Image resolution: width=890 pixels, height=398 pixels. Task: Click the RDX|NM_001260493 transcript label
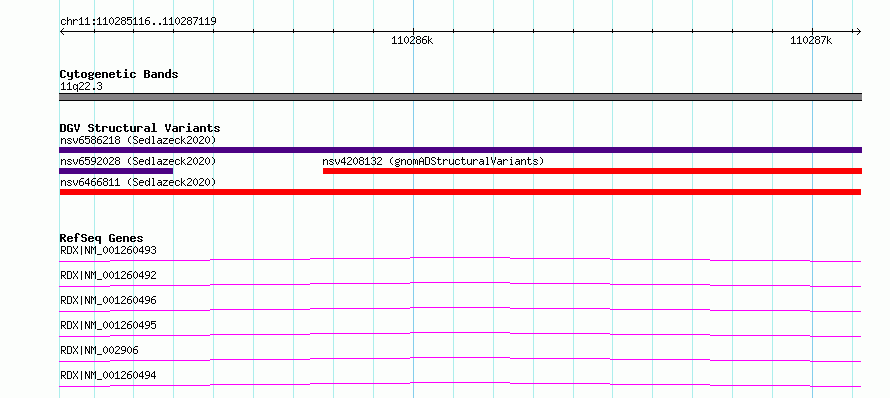click(108, 250)
